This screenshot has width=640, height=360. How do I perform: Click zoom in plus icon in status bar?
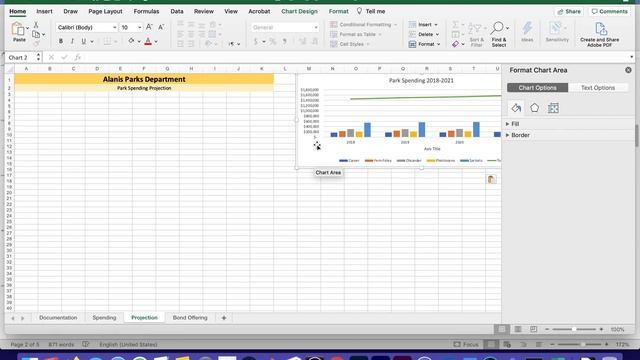601,329
